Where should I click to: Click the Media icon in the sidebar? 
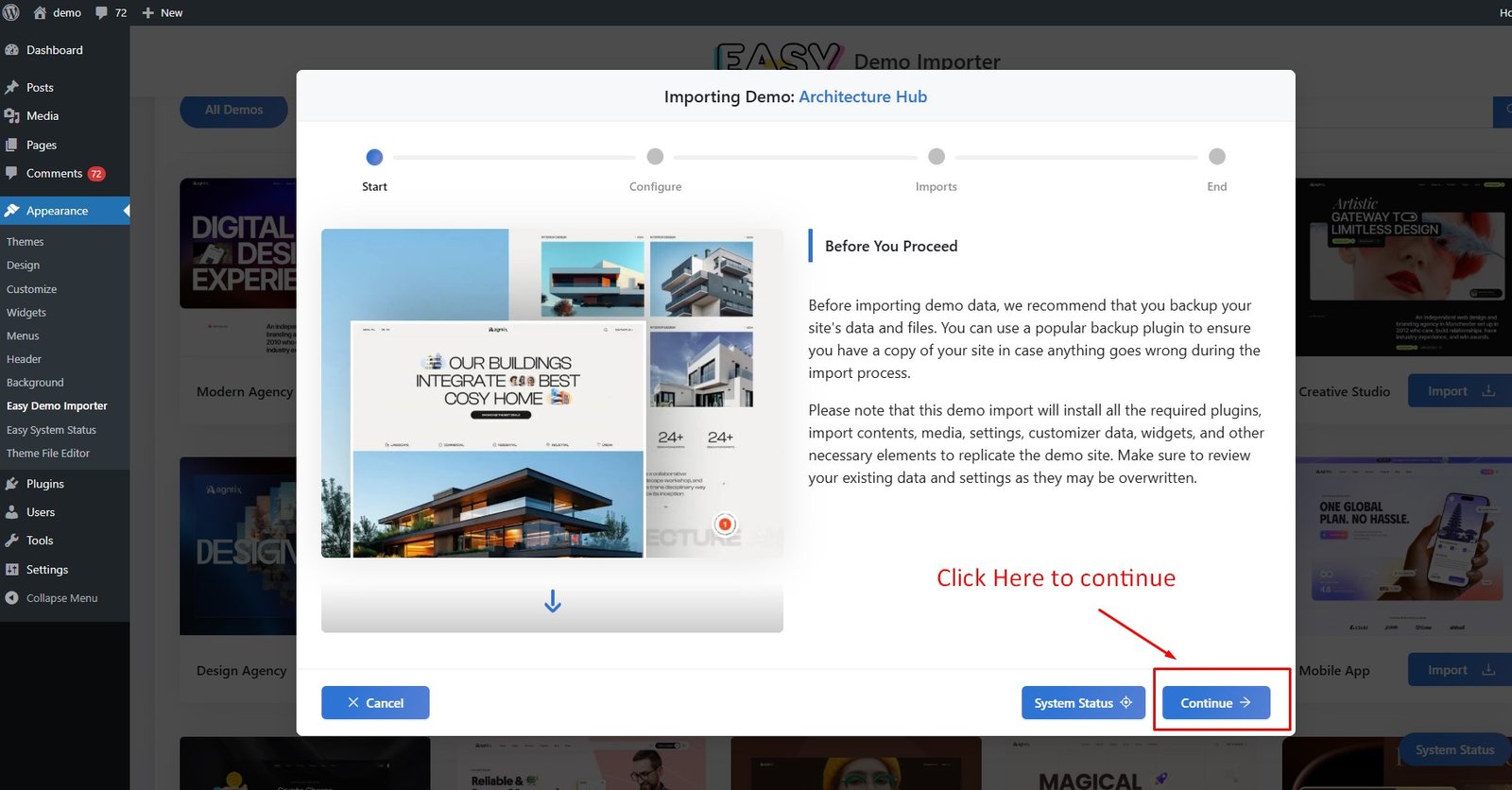click(12, 115)
